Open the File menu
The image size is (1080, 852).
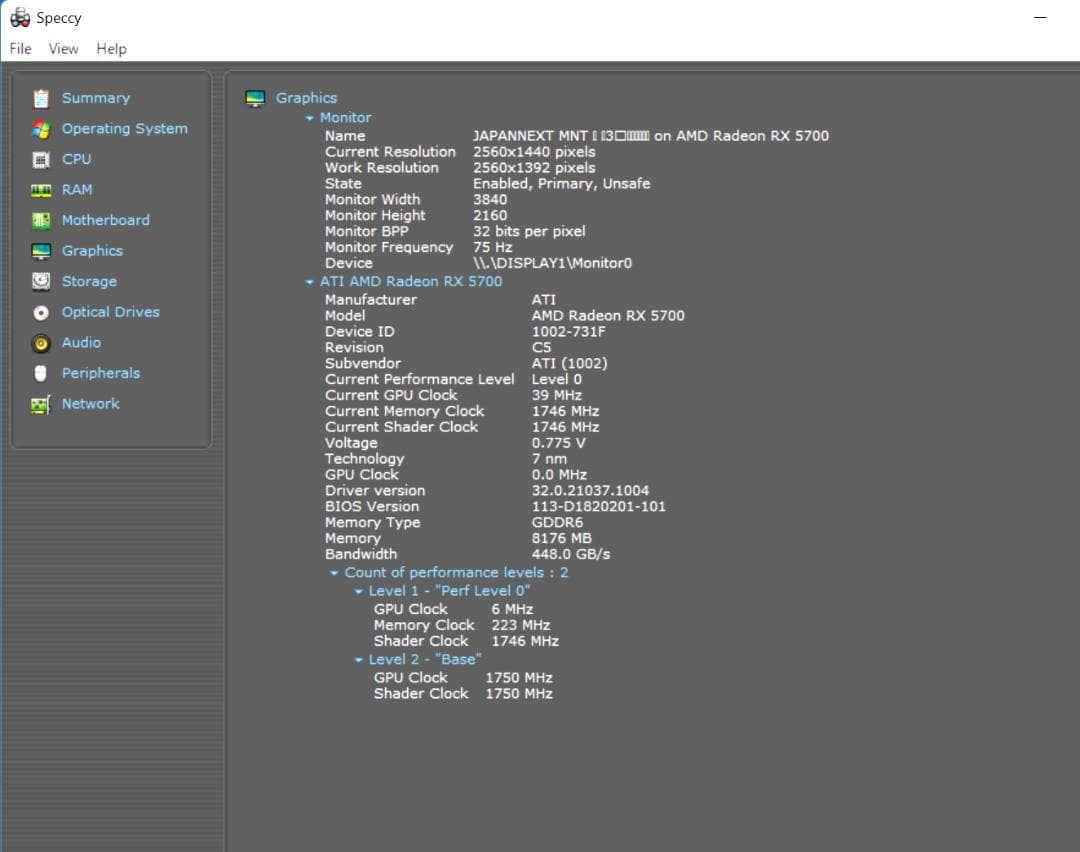tap(19, 48)
